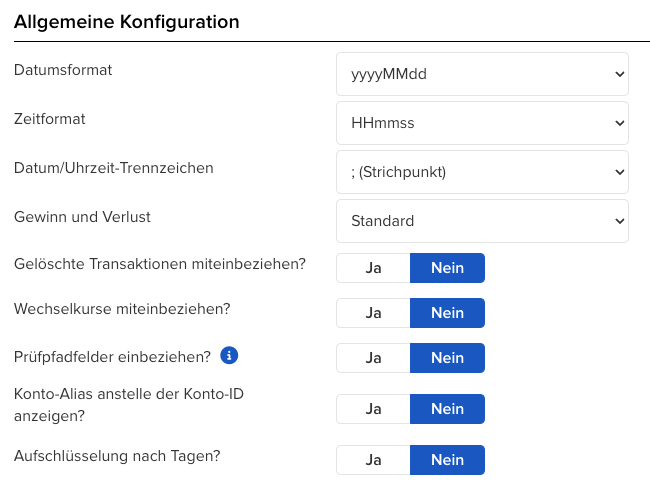Select Nein for Gelöschte Transaktionen miteinbeziehen
Image resolution: width=650 pixels, height=492 pixels.
447,268
